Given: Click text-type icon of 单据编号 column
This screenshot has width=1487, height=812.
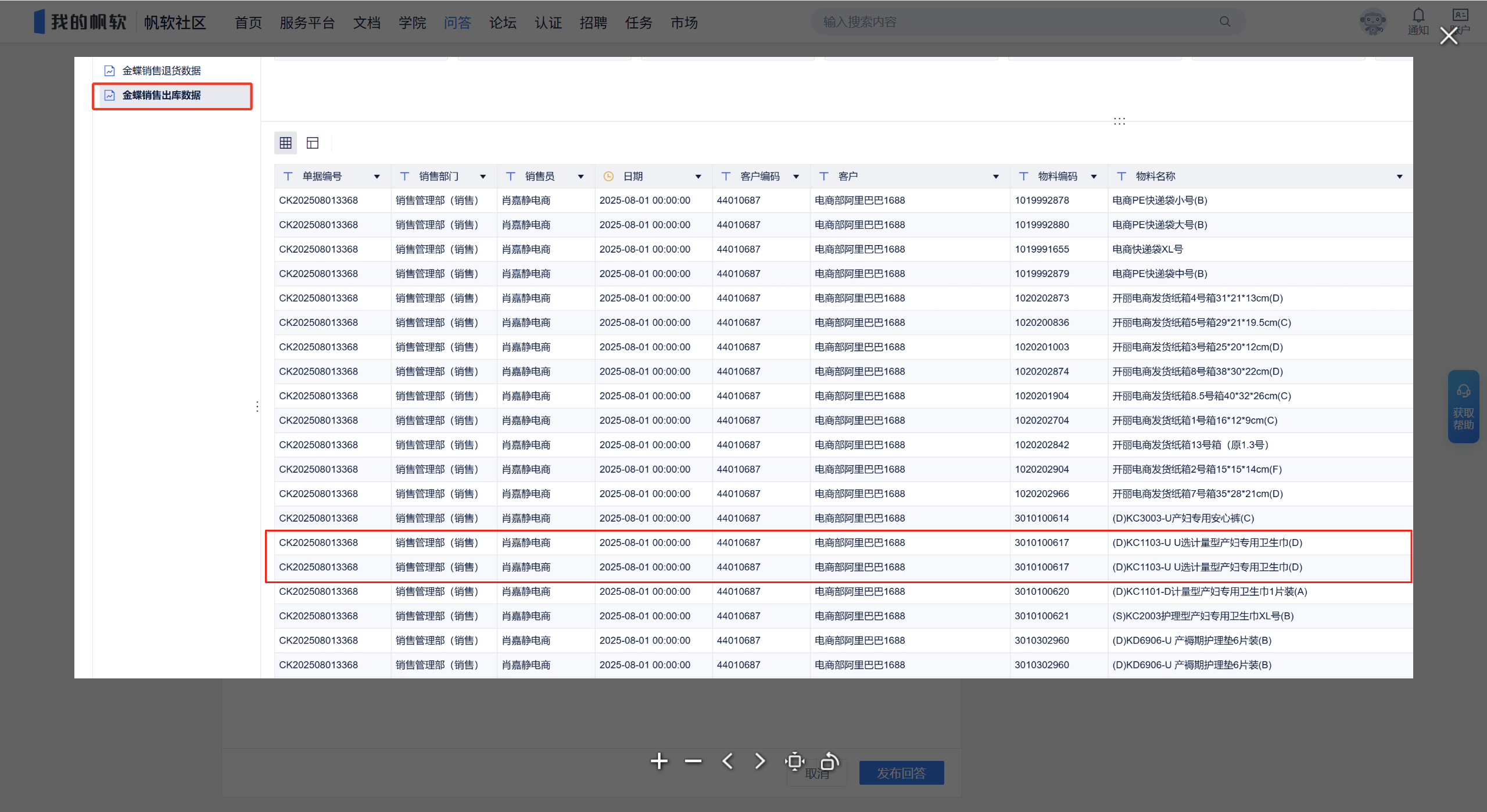Looking at the screenshot, I should (x=288, y=177).
